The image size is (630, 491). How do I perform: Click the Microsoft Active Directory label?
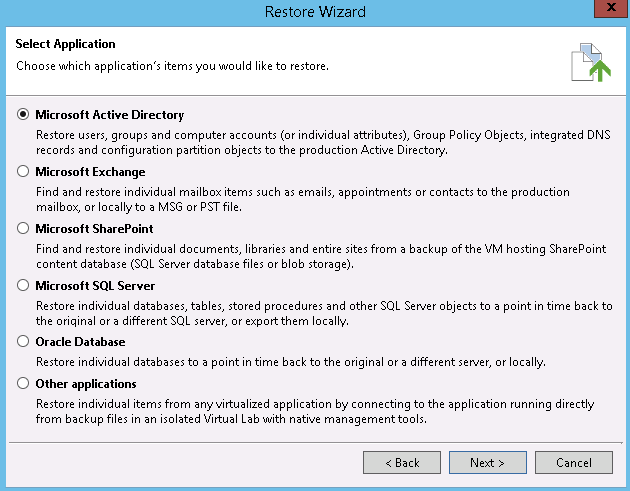pyautogui.click(x=110, y=115)
